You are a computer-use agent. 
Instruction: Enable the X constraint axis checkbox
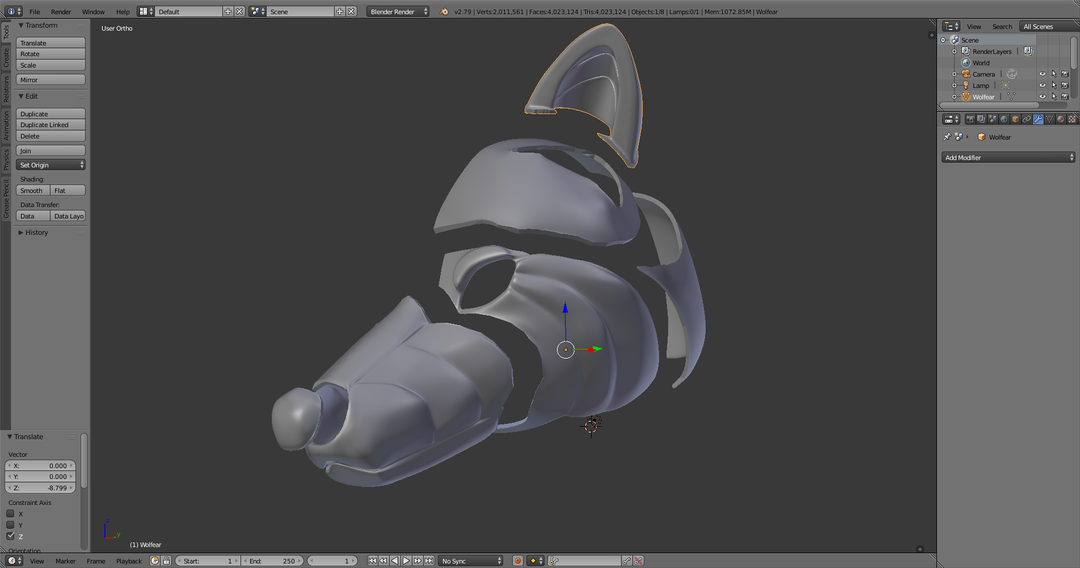[x=11, y=514]
